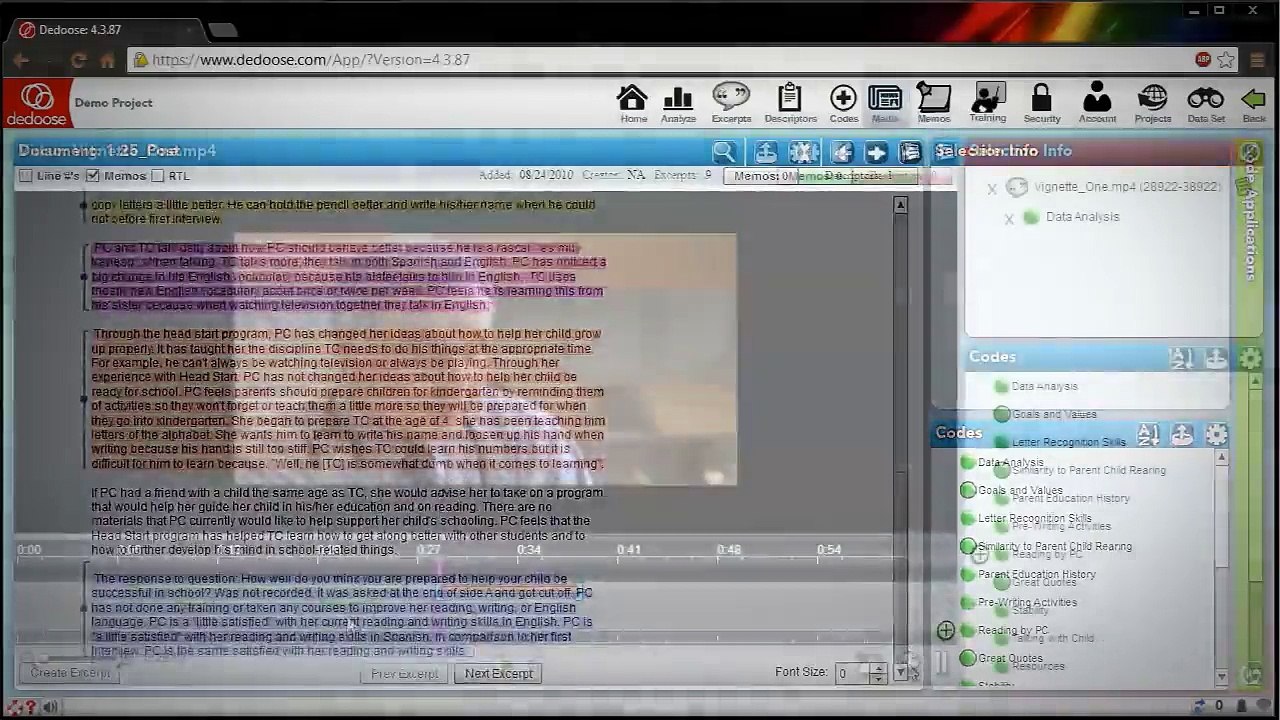Open the Codes section from top toolbar
The image size is (1280, 720).
(x=843, y=104)
